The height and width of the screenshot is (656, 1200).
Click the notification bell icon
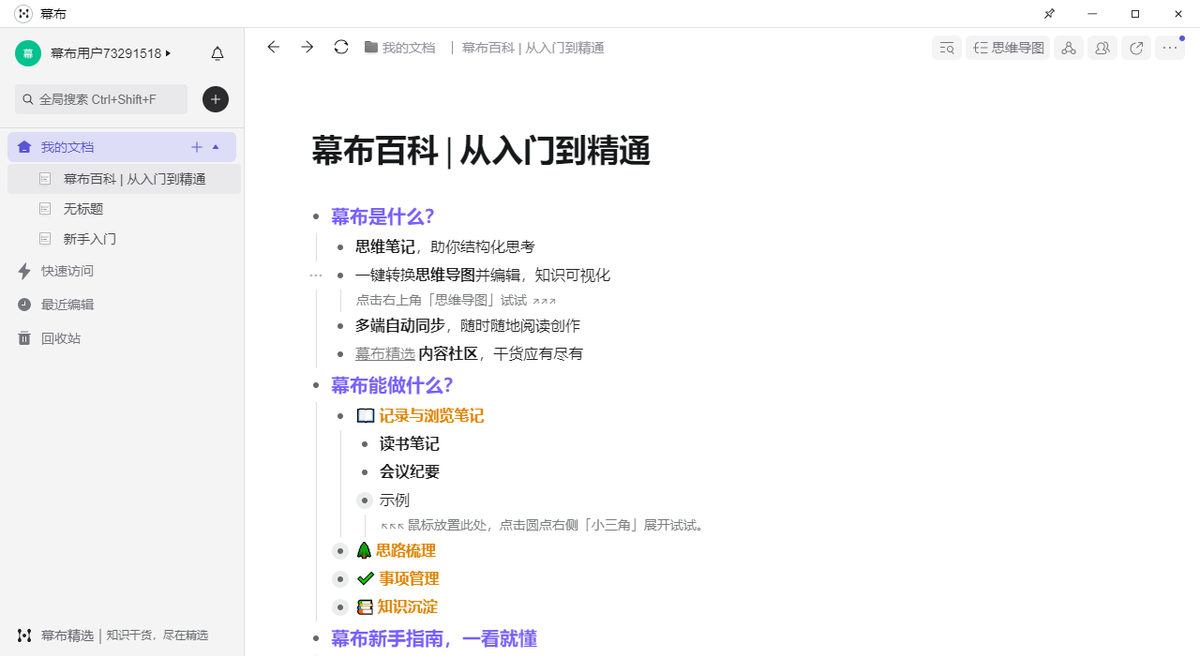coord(217,54)
